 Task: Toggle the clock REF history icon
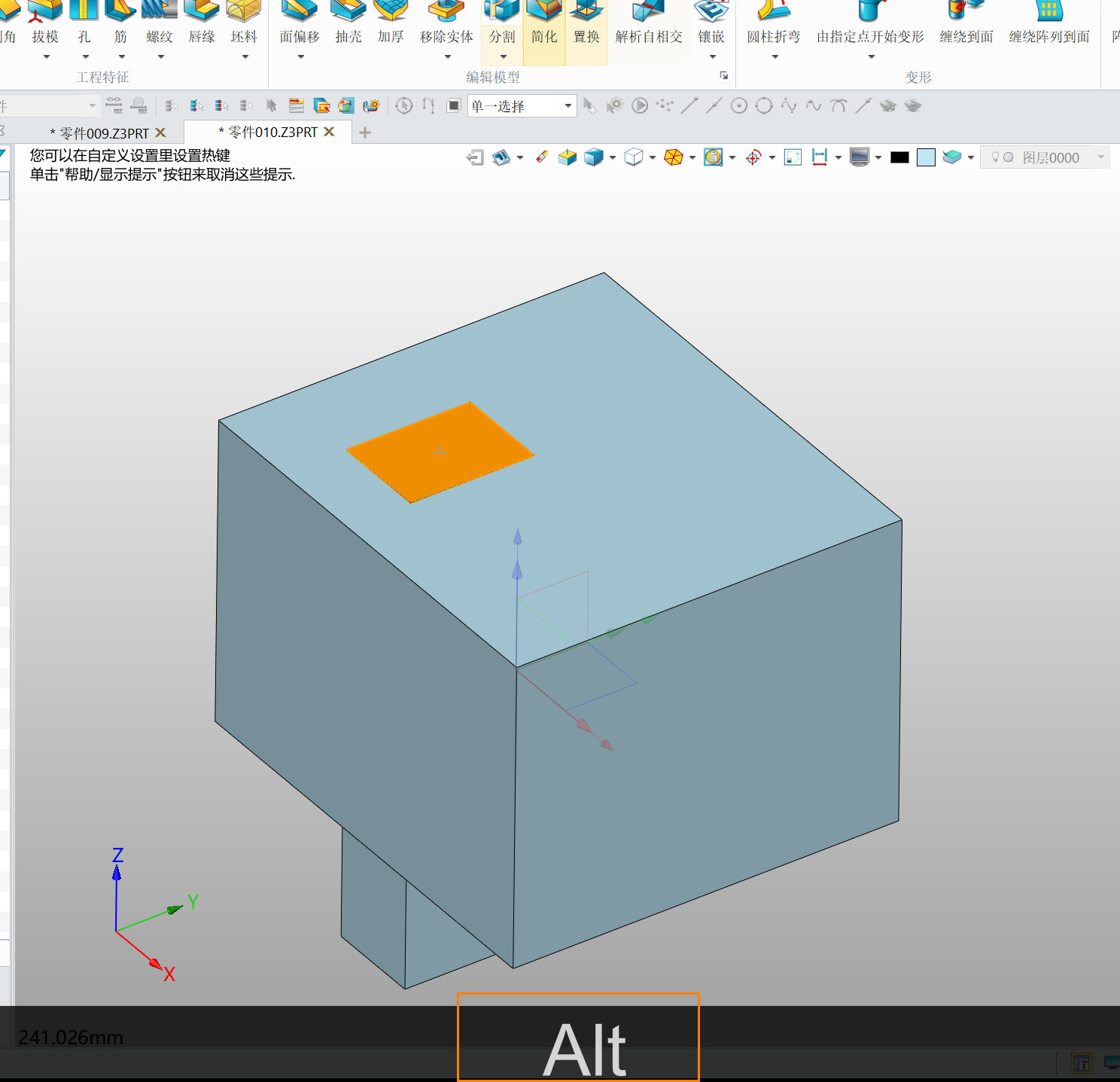pos(139,105)
